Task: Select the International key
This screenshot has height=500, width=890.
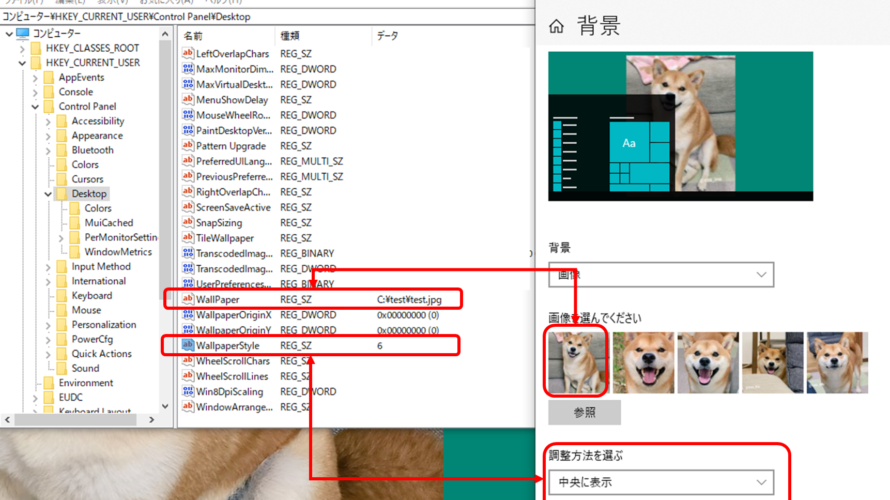Action: (99, 281)
